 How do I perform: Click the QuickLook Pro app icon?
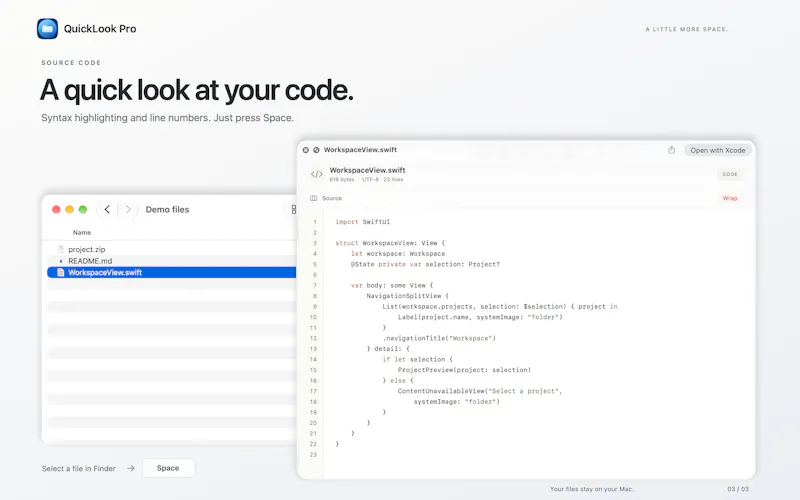pyautogui.click(x=47, y=29)
